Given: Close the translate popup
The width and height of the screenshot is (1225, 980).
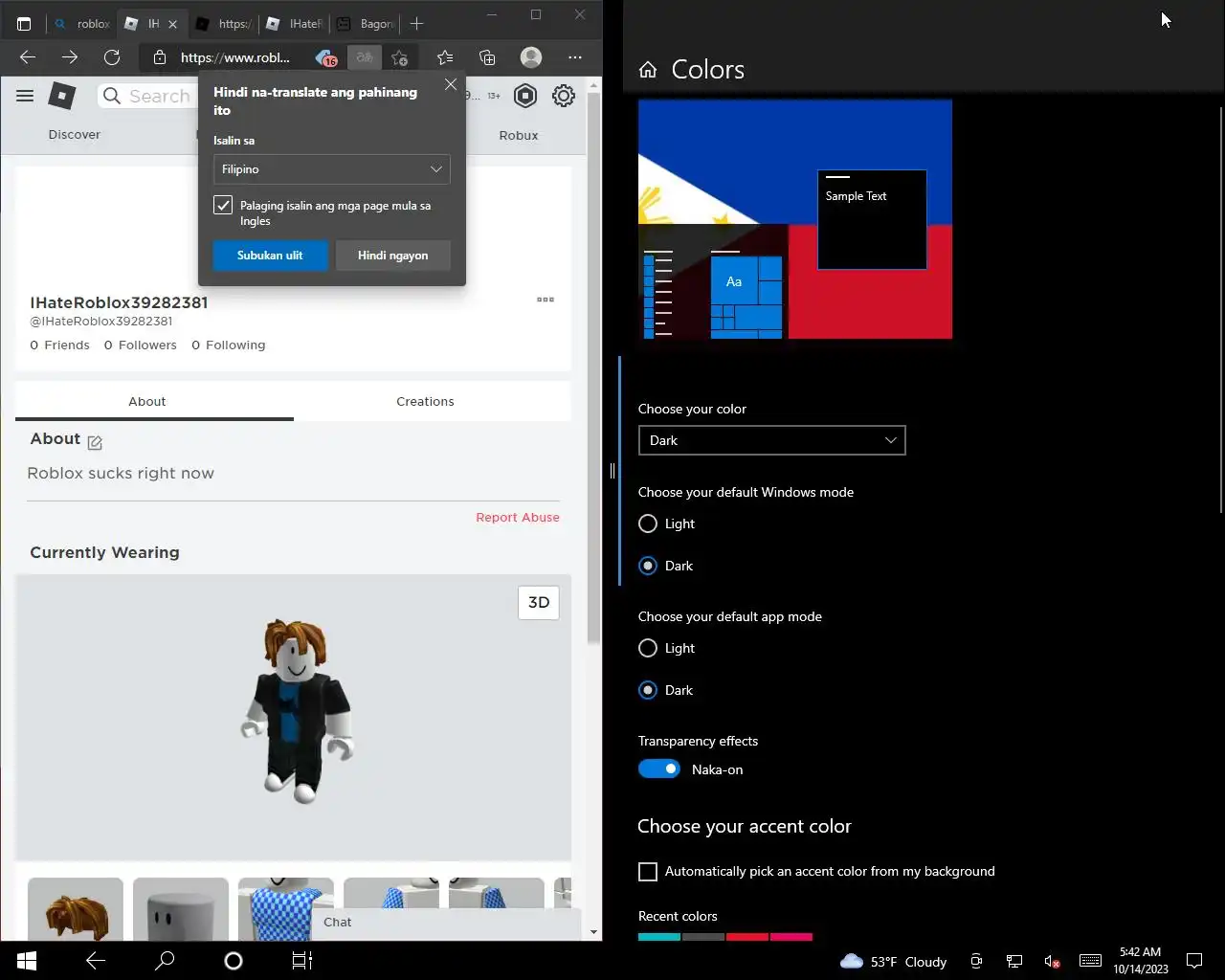Looking at the screenshot, I should point(451,84).
